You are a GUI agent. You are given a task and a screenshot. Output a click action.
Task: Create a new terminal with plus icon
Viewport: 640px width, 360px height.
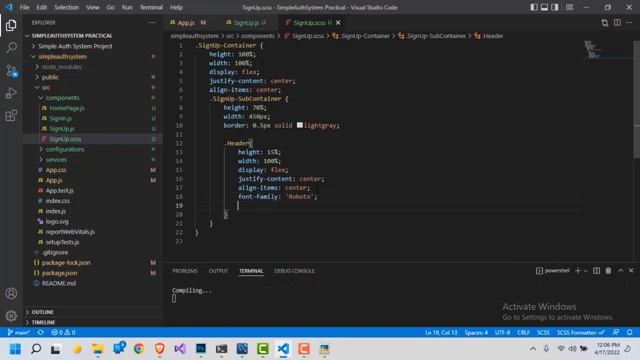click(x=578, y=271)
